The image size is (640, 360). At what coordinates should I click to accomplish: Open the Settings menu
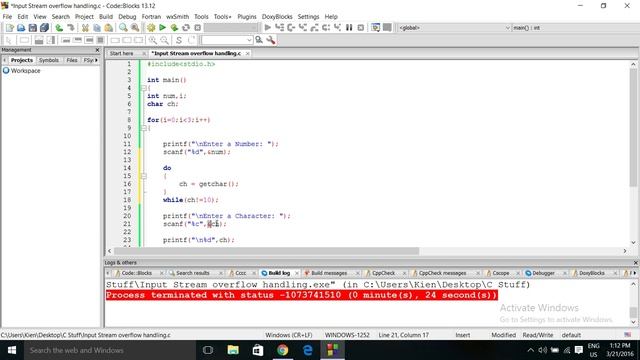(x=308, y=17)
